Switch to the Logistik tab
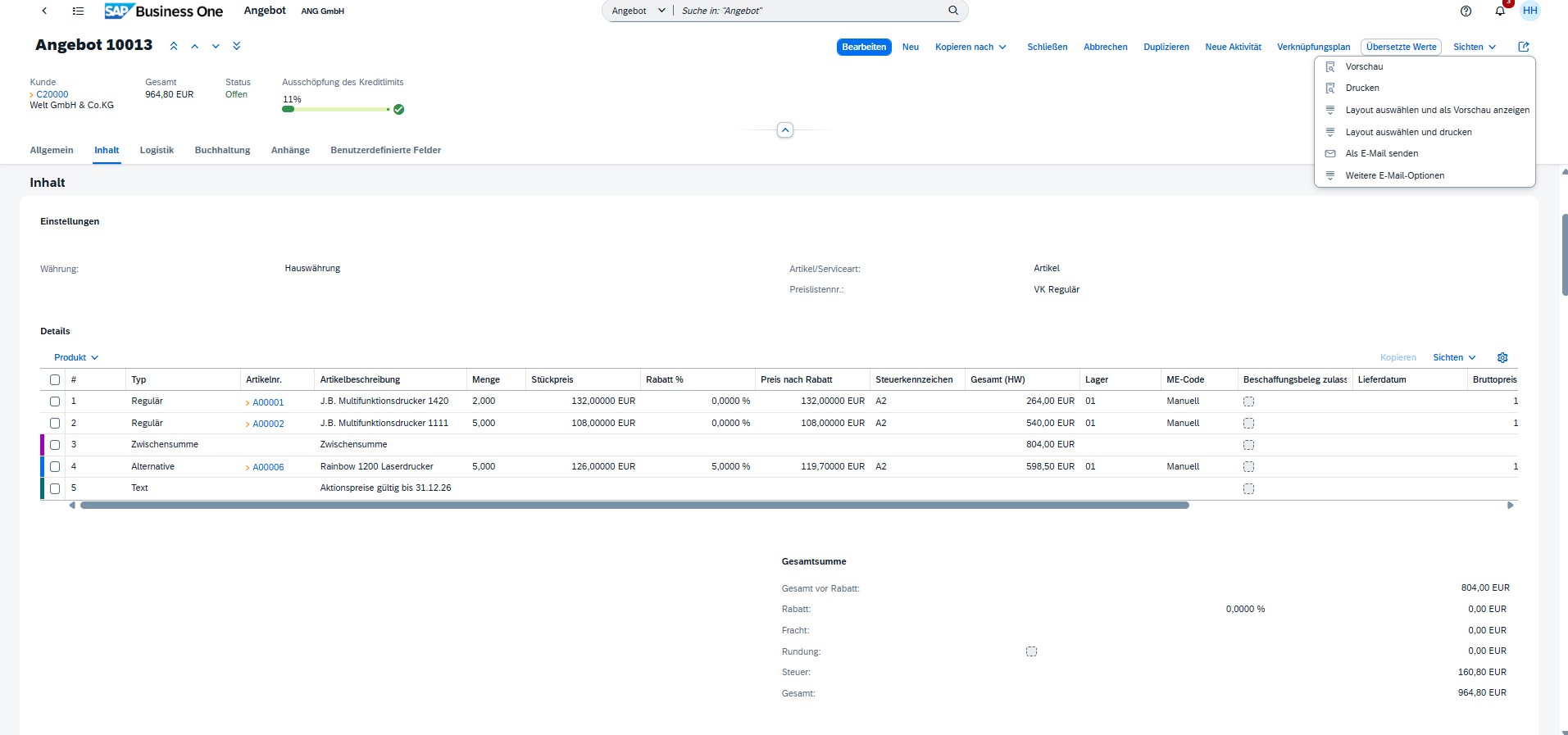Viewport: 1568px width, 735px height. tap(157, 150)
